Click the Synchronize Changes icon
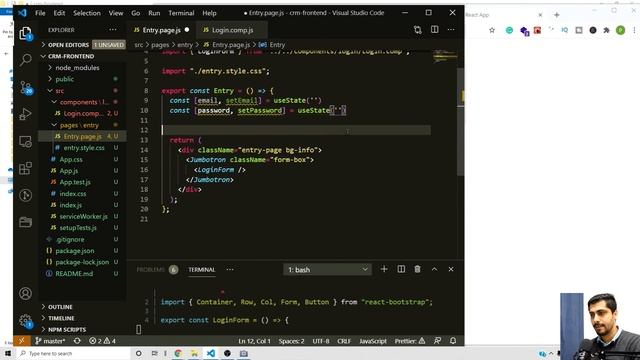Screen dimensions: 640x360 point(77,340)
